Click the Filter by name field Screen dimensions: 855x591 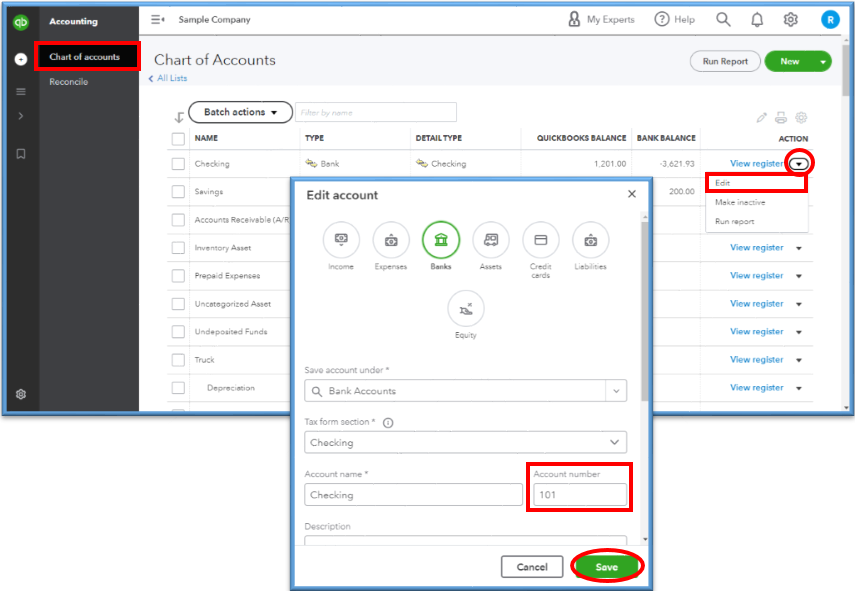point(376,112)
